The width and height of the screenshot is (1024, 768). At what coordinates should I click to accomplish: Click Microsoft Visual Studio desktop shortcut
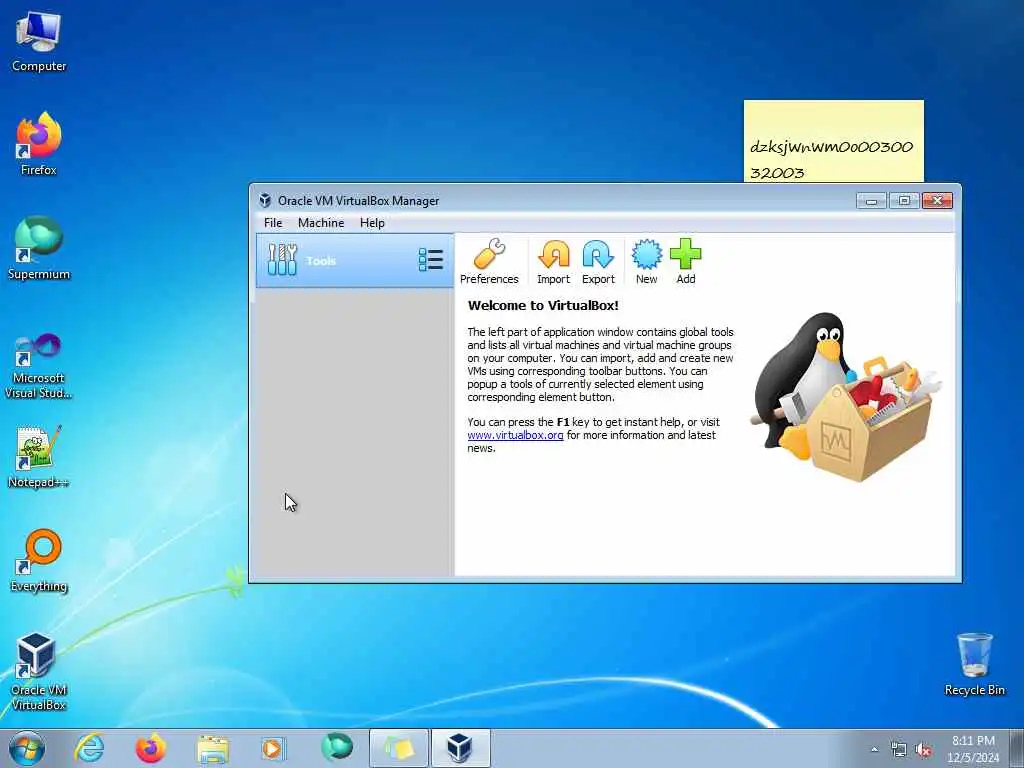tap(39, 366)
